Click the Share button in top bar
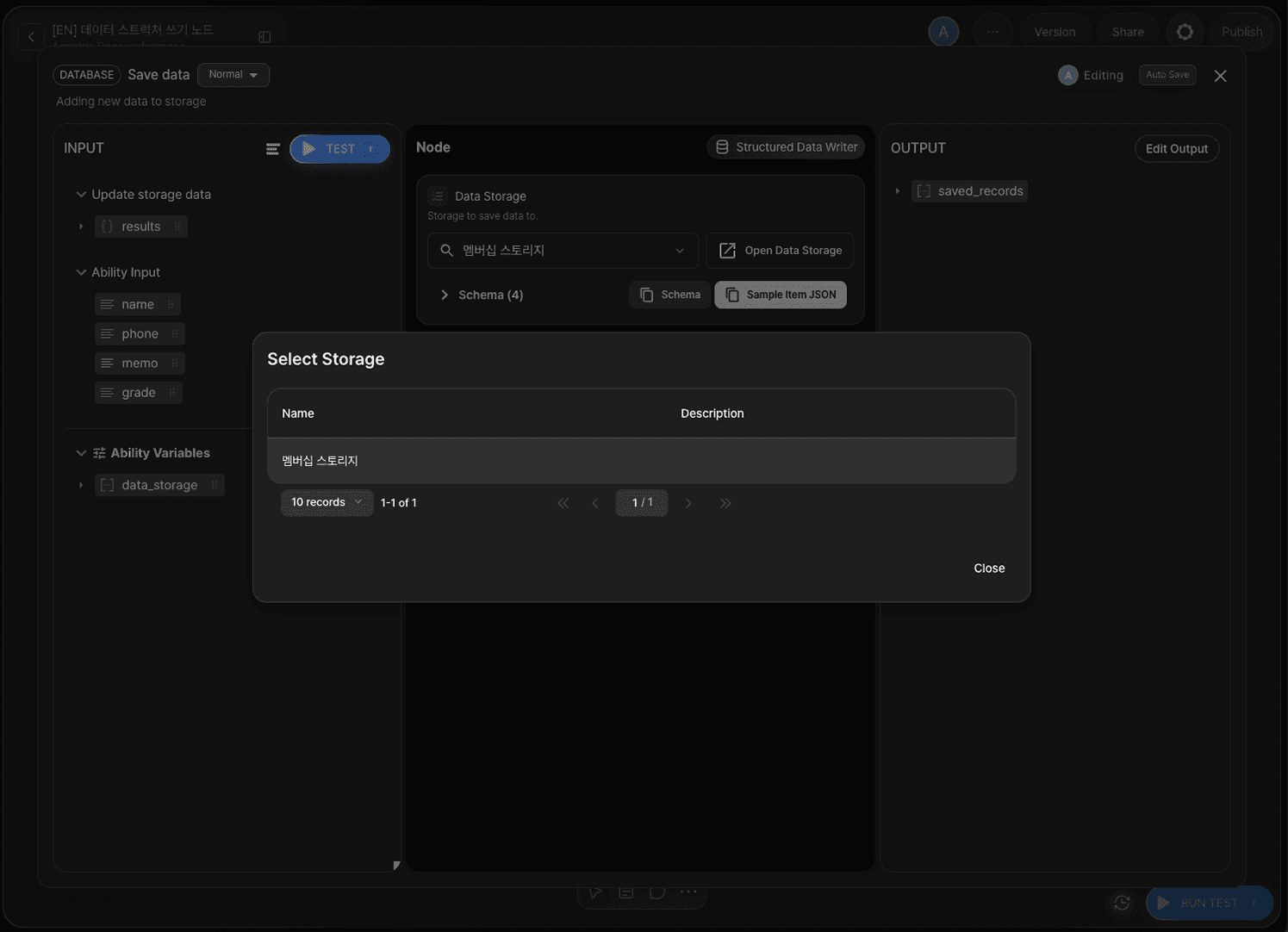The height and width of the screenshot is (932, 1288). (x=1128, y=32)
